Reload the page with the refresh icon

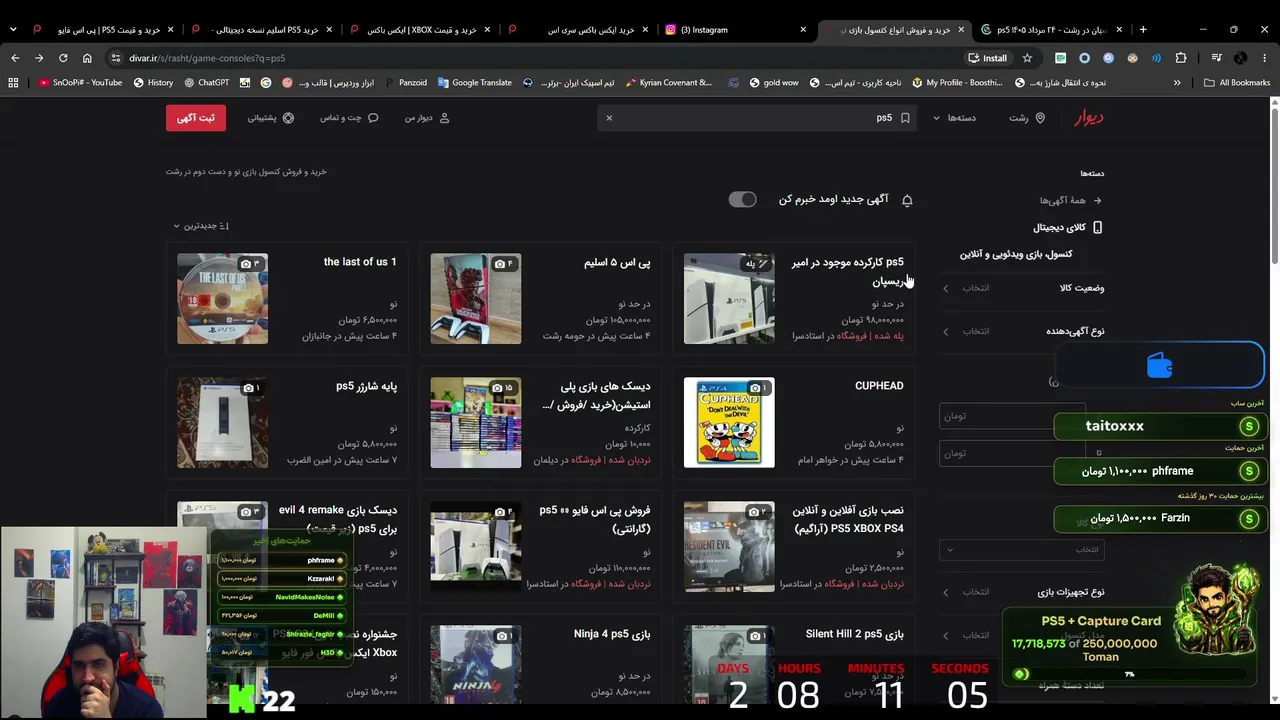coord(63,58)
